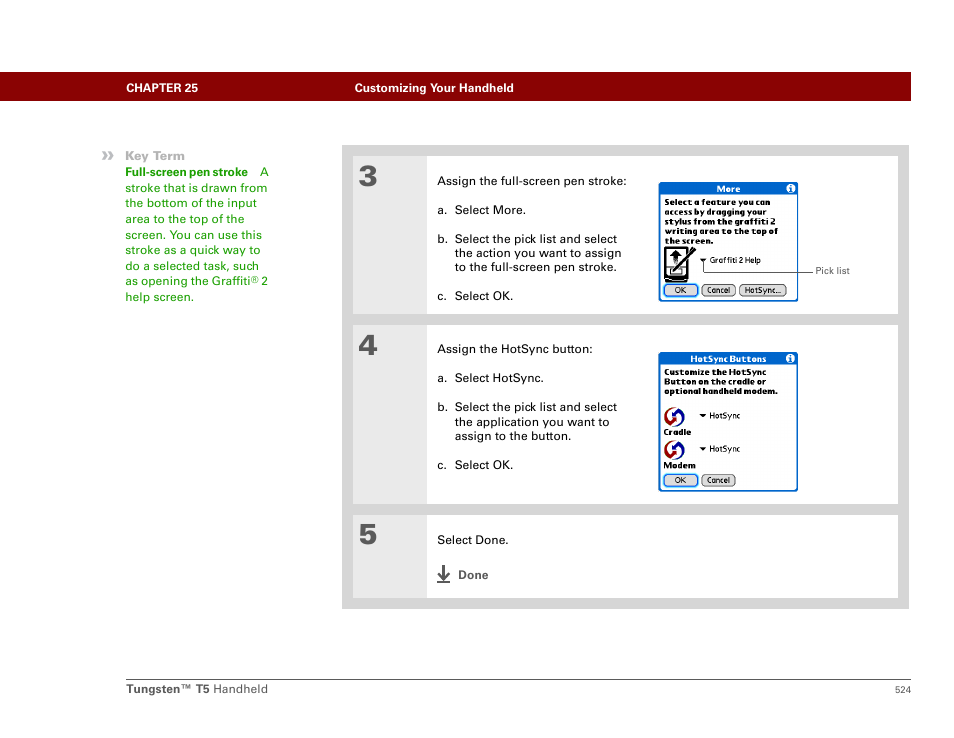Click the More dialog title bar
Screen dimensions: 954x738
point(728,189)
